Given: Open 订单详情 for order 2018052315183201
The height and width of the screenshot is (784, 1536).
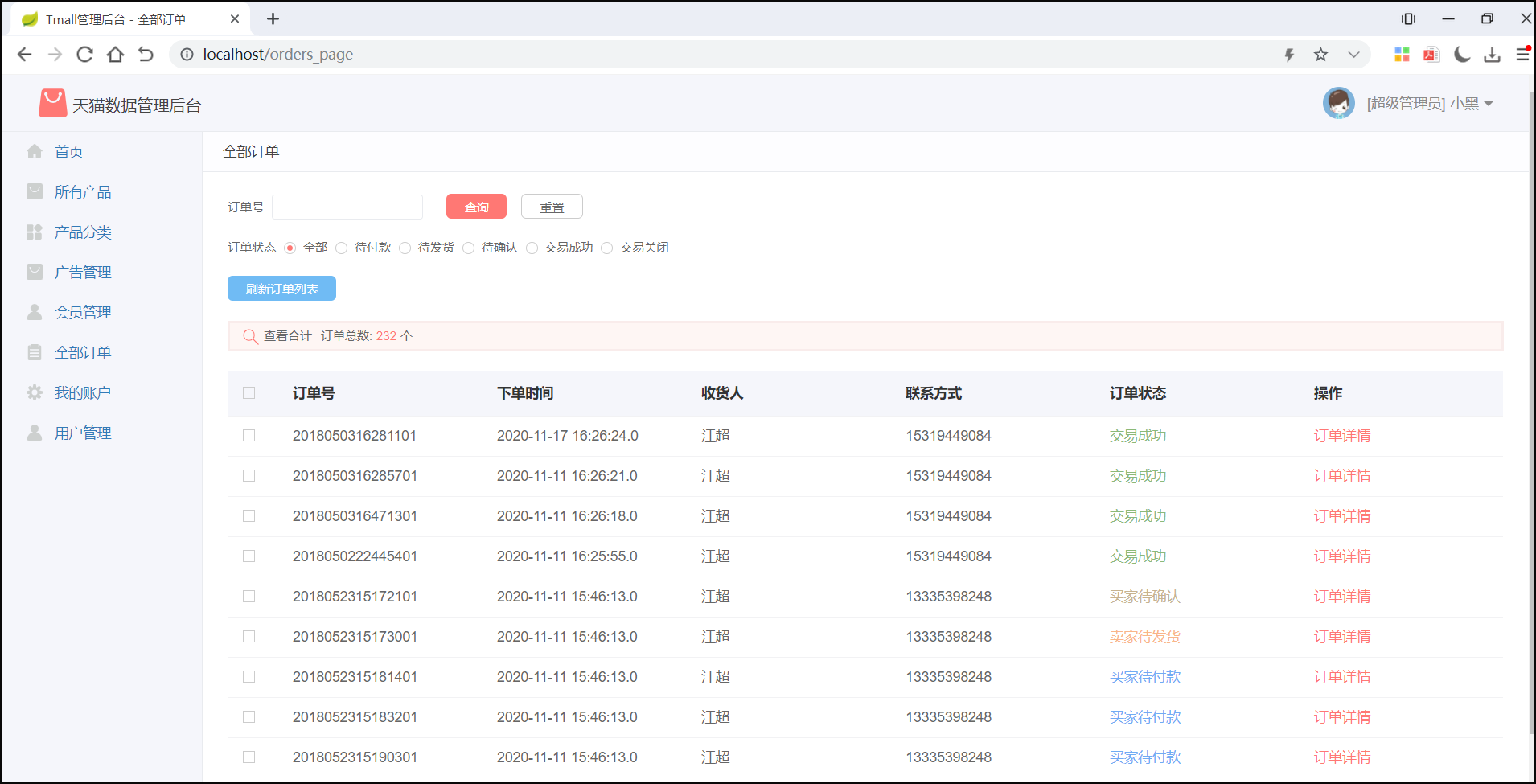Looking at the screenshot, I should pyautogui.click(x=1342, y=716).
